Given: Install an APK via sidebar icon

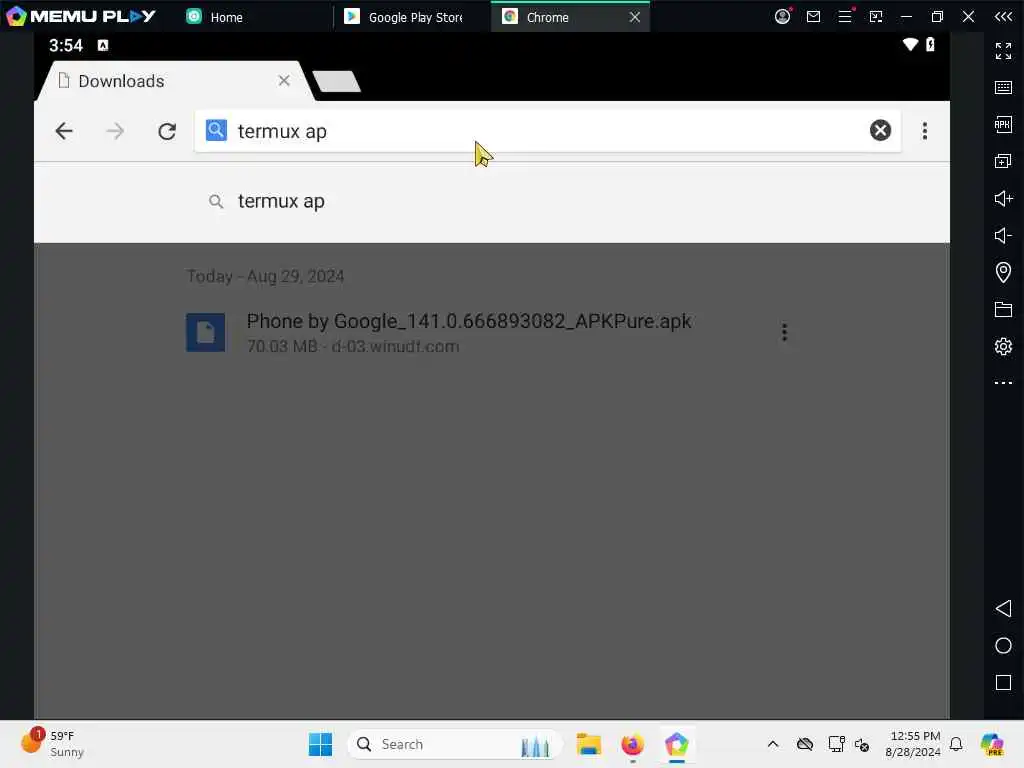Looking at the screenshot, I should 1004,124.
